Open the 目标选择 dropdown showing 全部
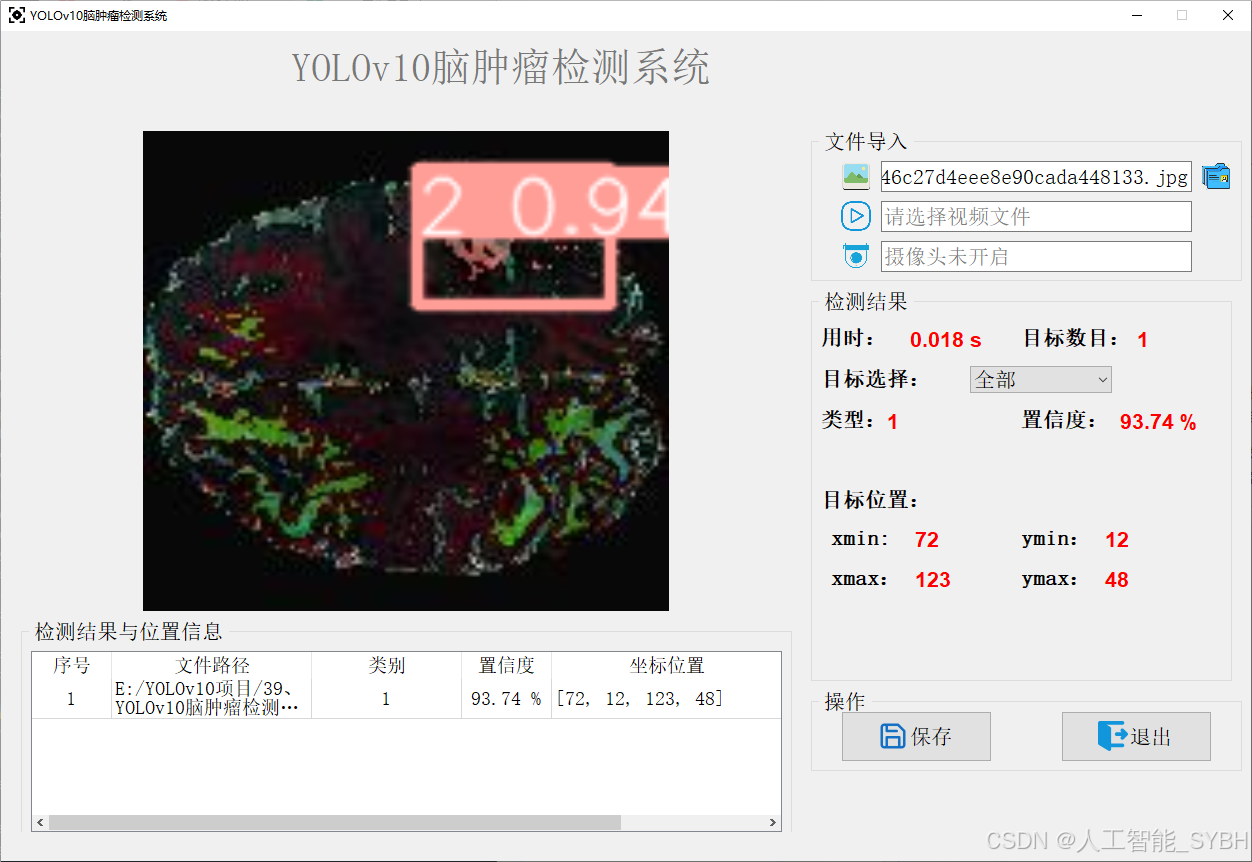 [x=1041, y=379]
